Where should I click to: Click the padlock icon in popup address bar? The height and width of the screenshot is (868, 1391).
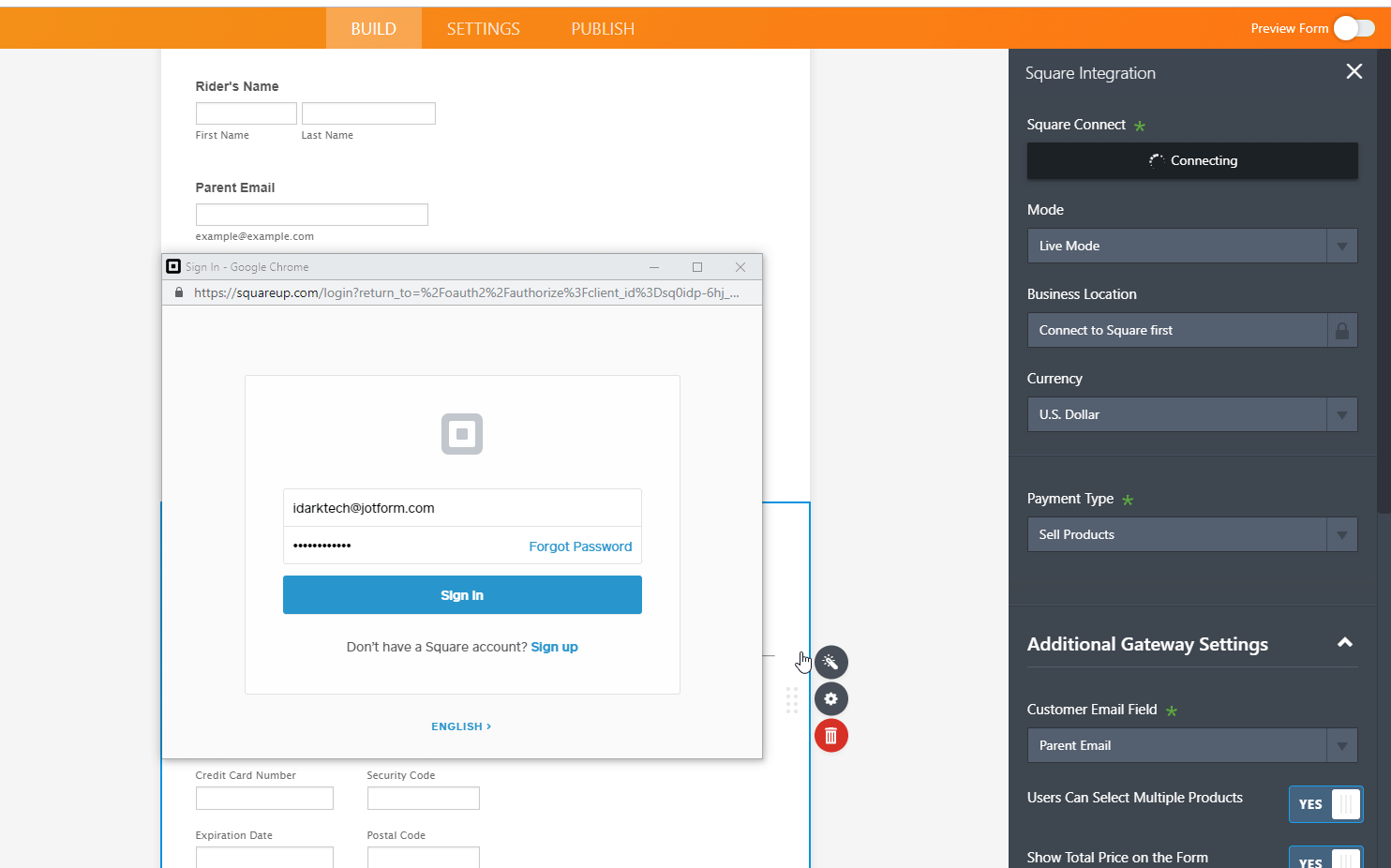179,293
